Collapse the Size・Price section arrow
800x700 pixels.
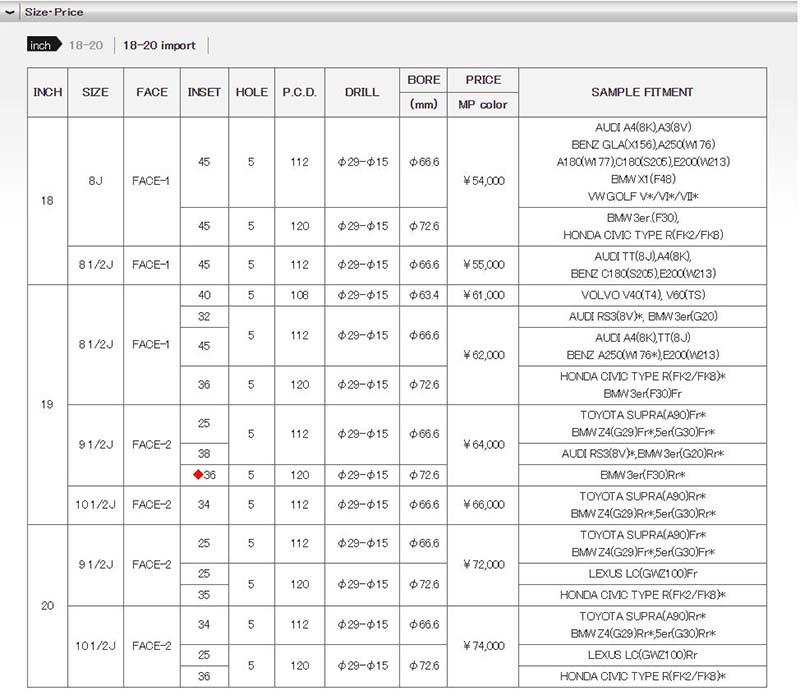tap(11, 13)
